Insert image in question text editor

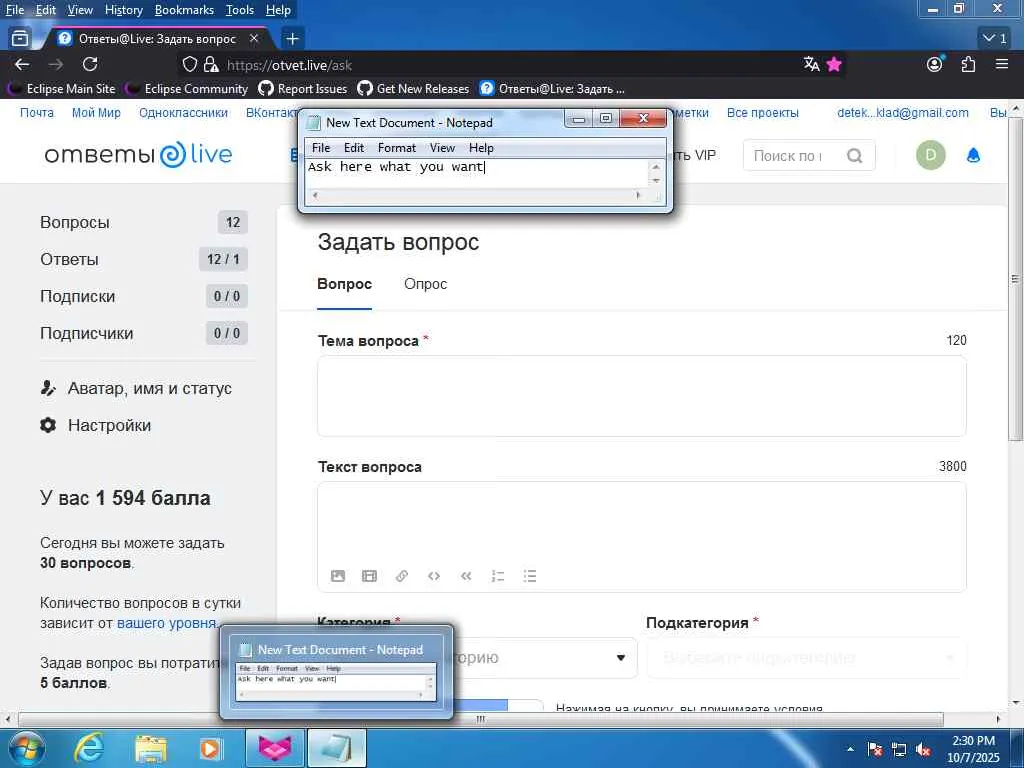[338, 576]
